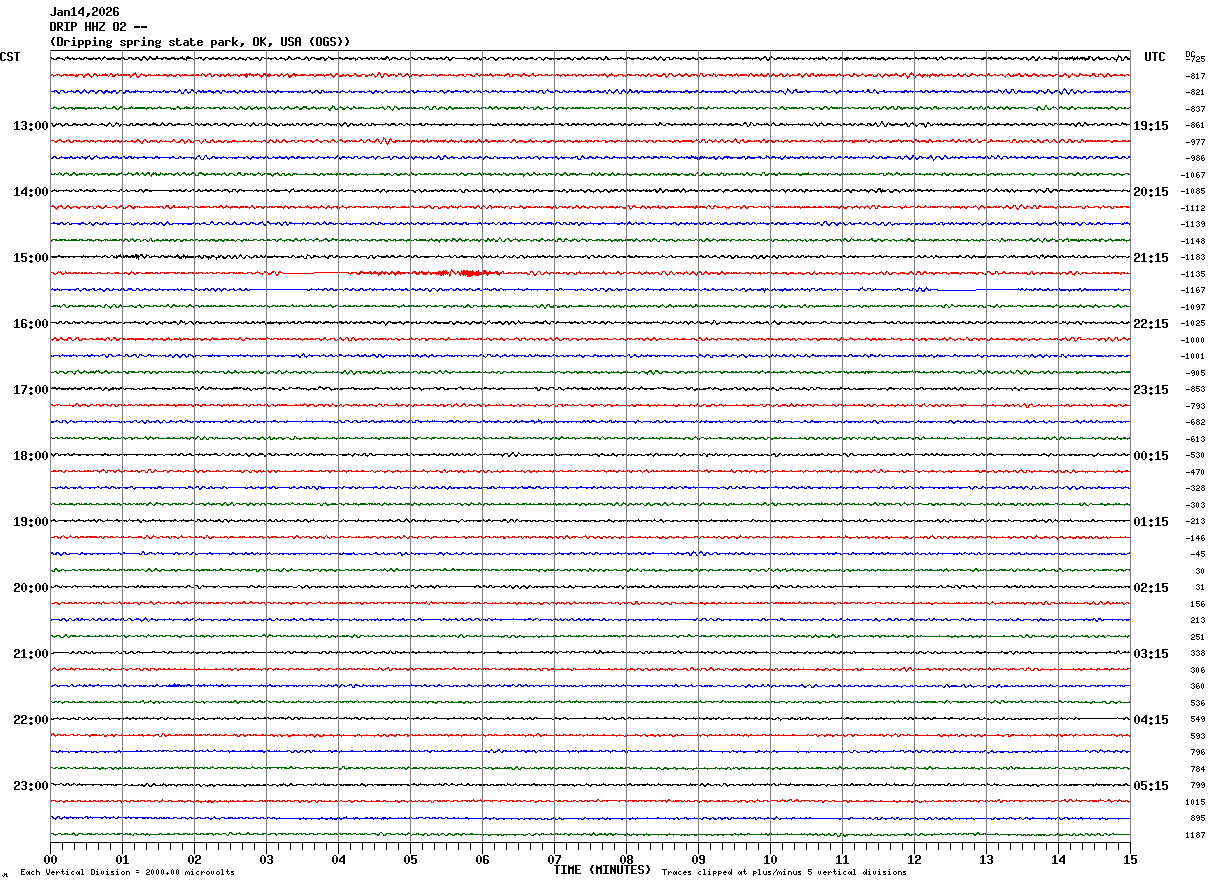
Task: Select DC offset value -1085
Action: (1193, 192)
